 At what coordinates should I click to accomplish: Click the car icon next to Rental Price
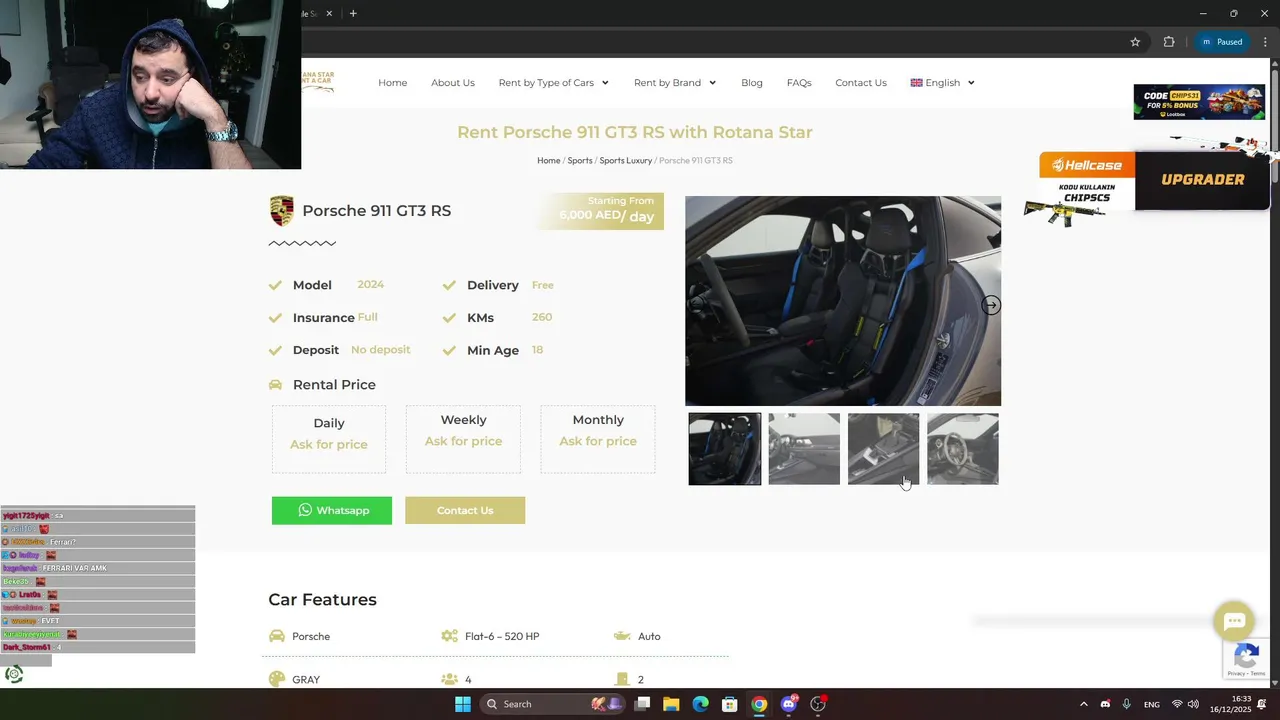pyautogui.click(x=276, y=385)
